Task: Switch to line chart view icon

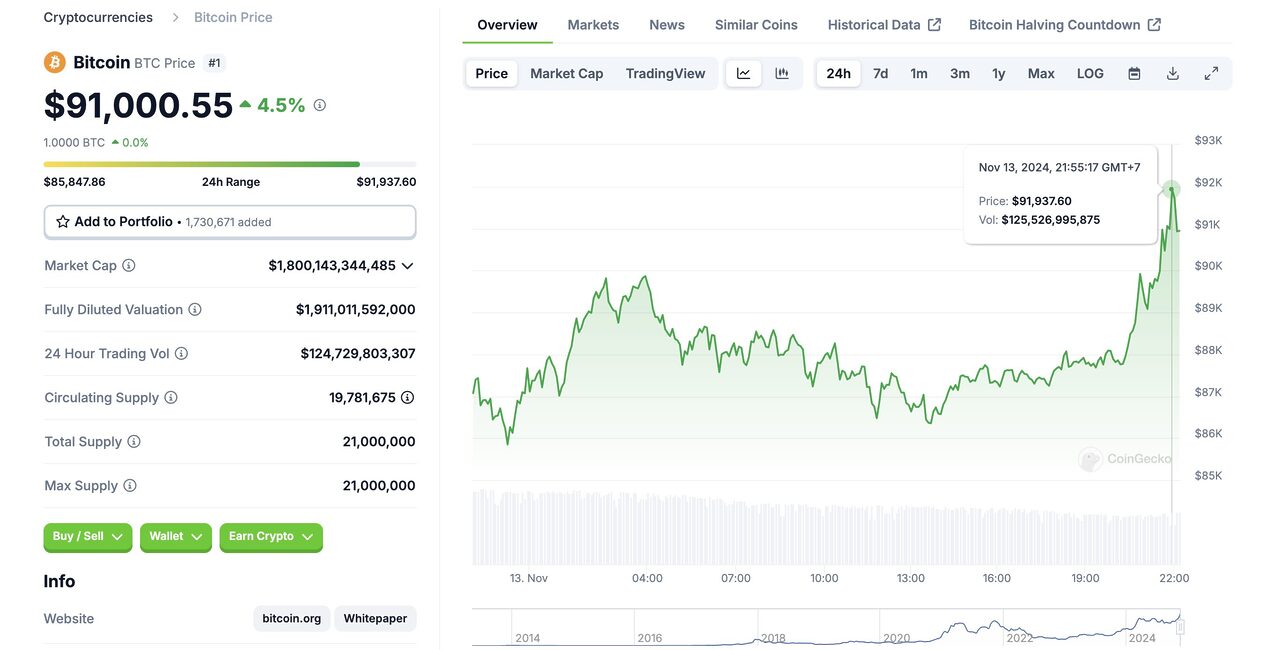Action: coord(744,73)
